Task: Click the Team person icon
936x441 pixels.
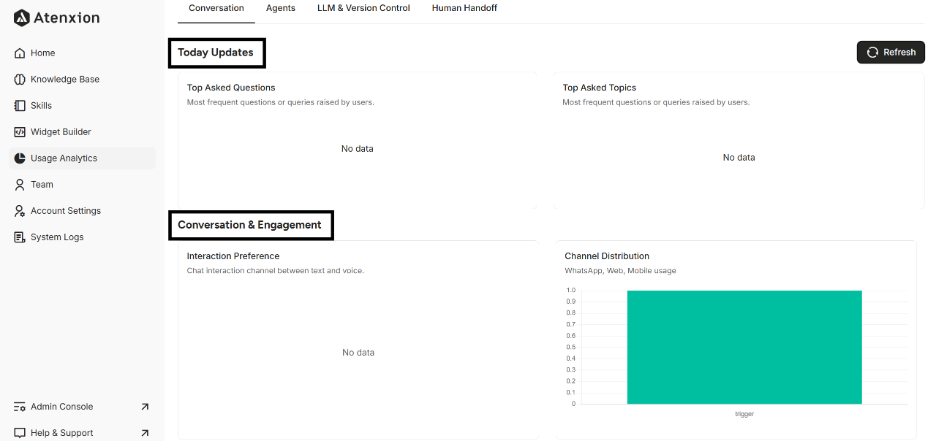Action: coord(20,184)
